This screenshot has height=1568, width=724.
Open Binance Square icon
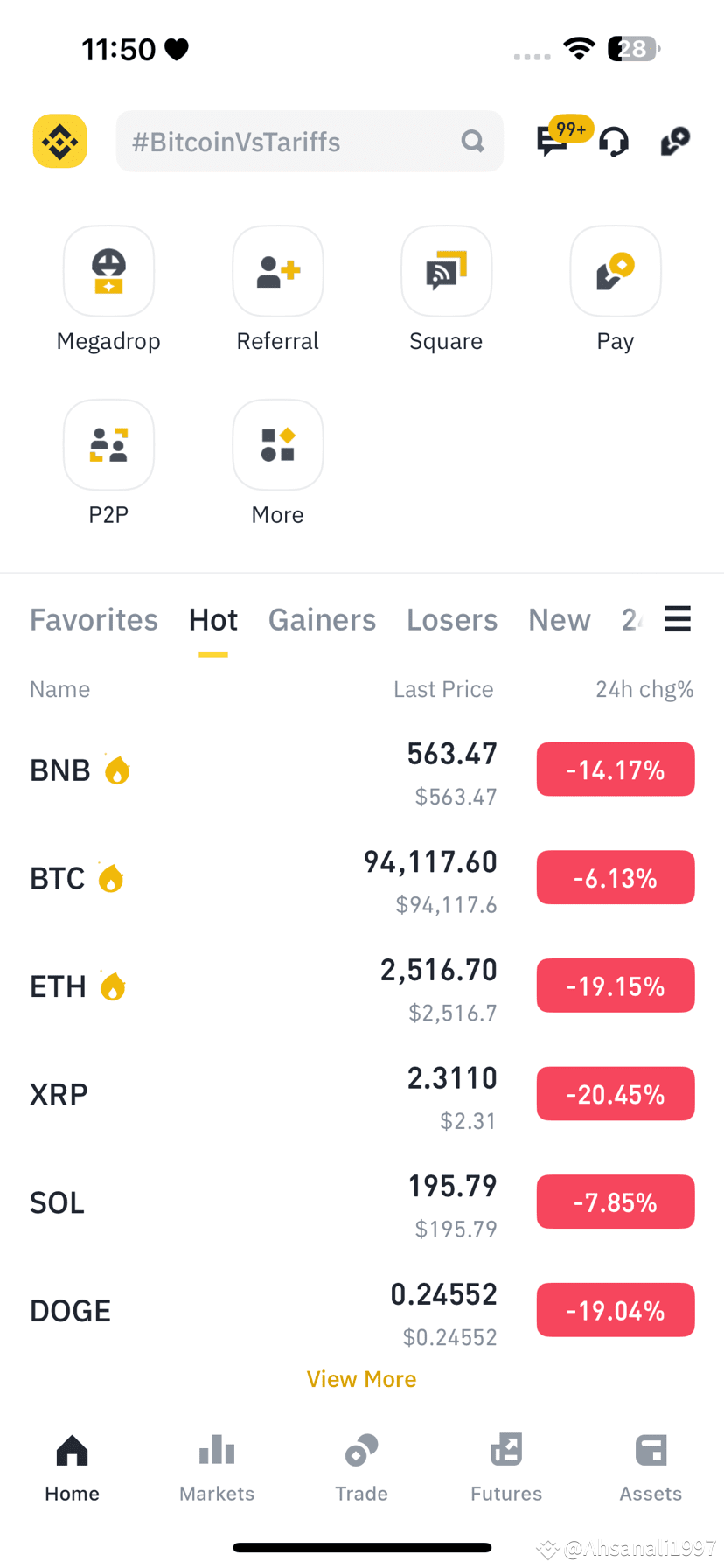[x=446, y=271]
